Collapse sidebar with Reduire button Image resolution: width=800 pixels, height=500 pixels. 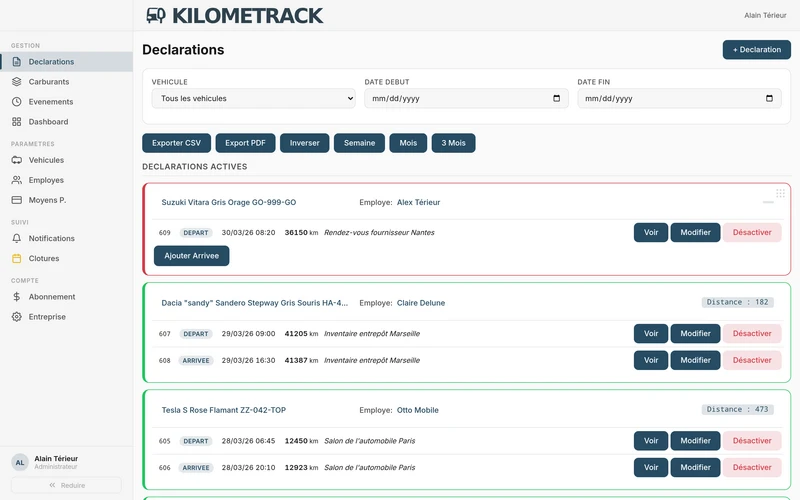pos(66,485)
